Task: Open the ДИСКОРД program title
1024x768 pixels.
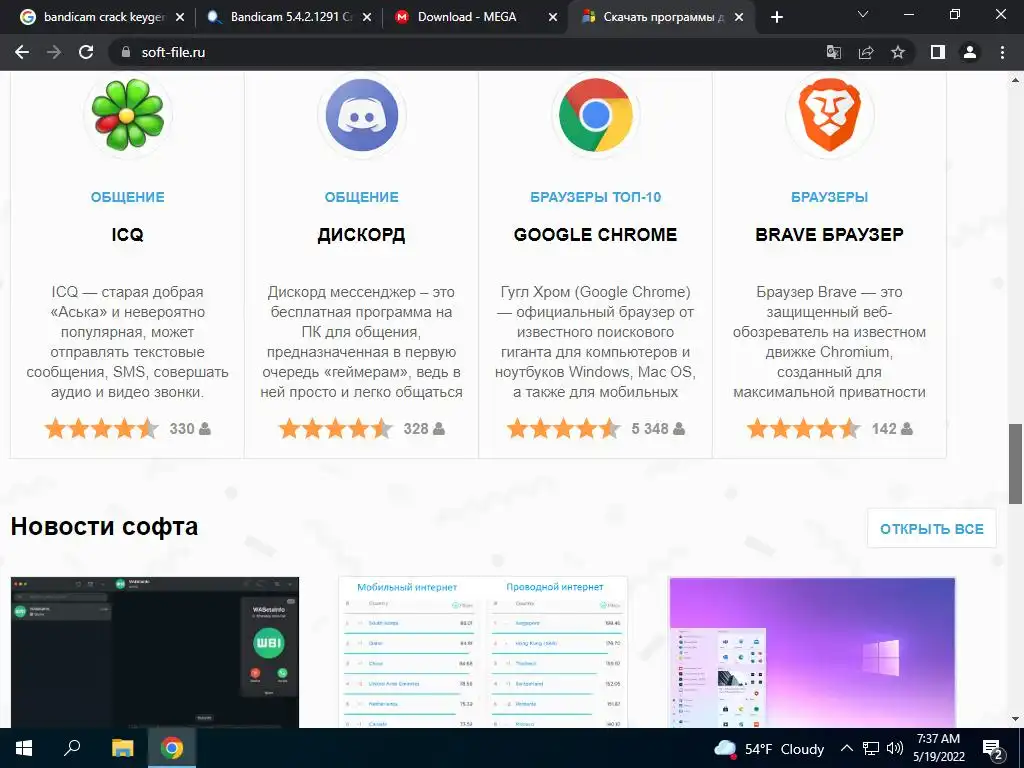Action: [362, 234]
